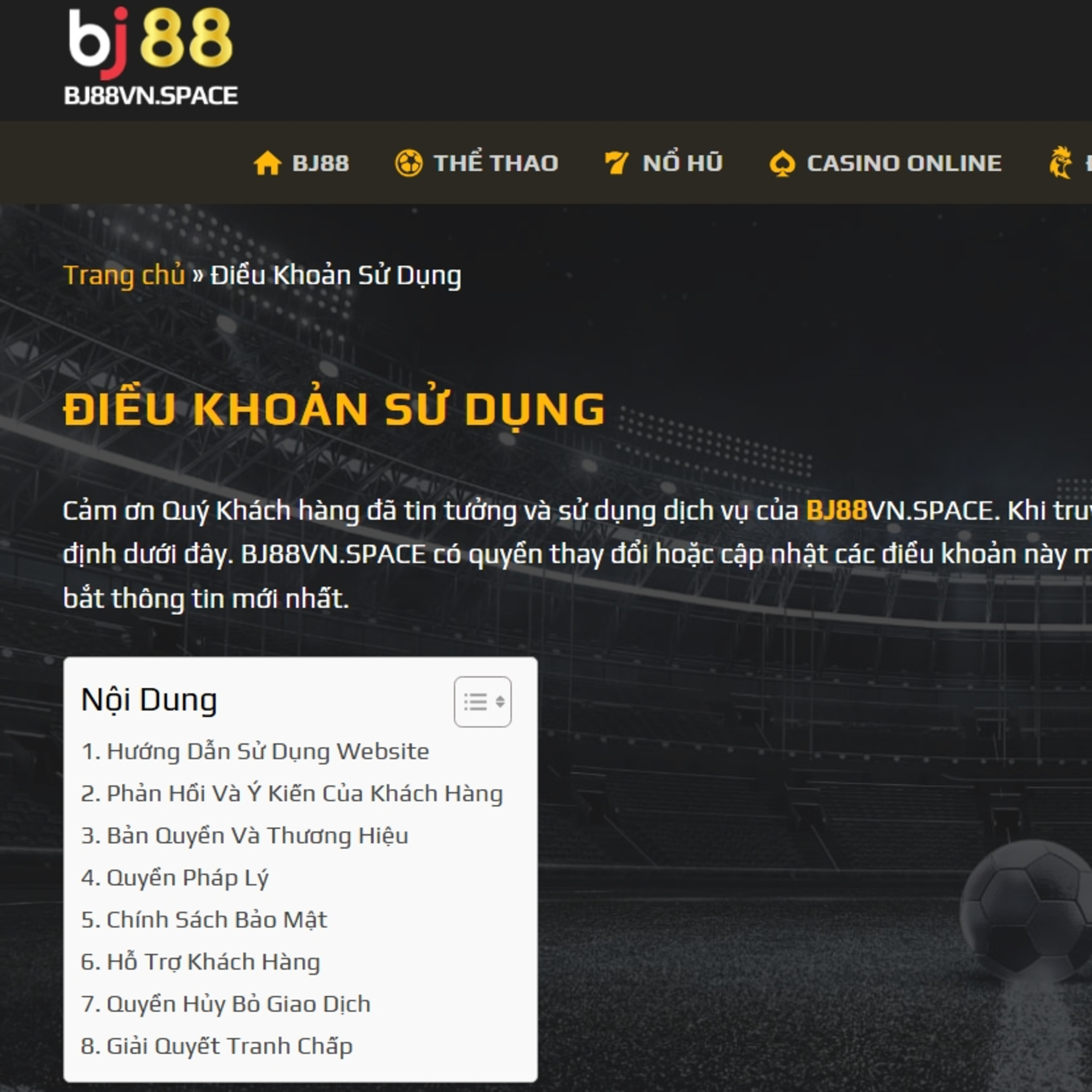1092x1092 pixels.
Task: Toggle the Nội Dung table of contents
Action: click(483, 701)
